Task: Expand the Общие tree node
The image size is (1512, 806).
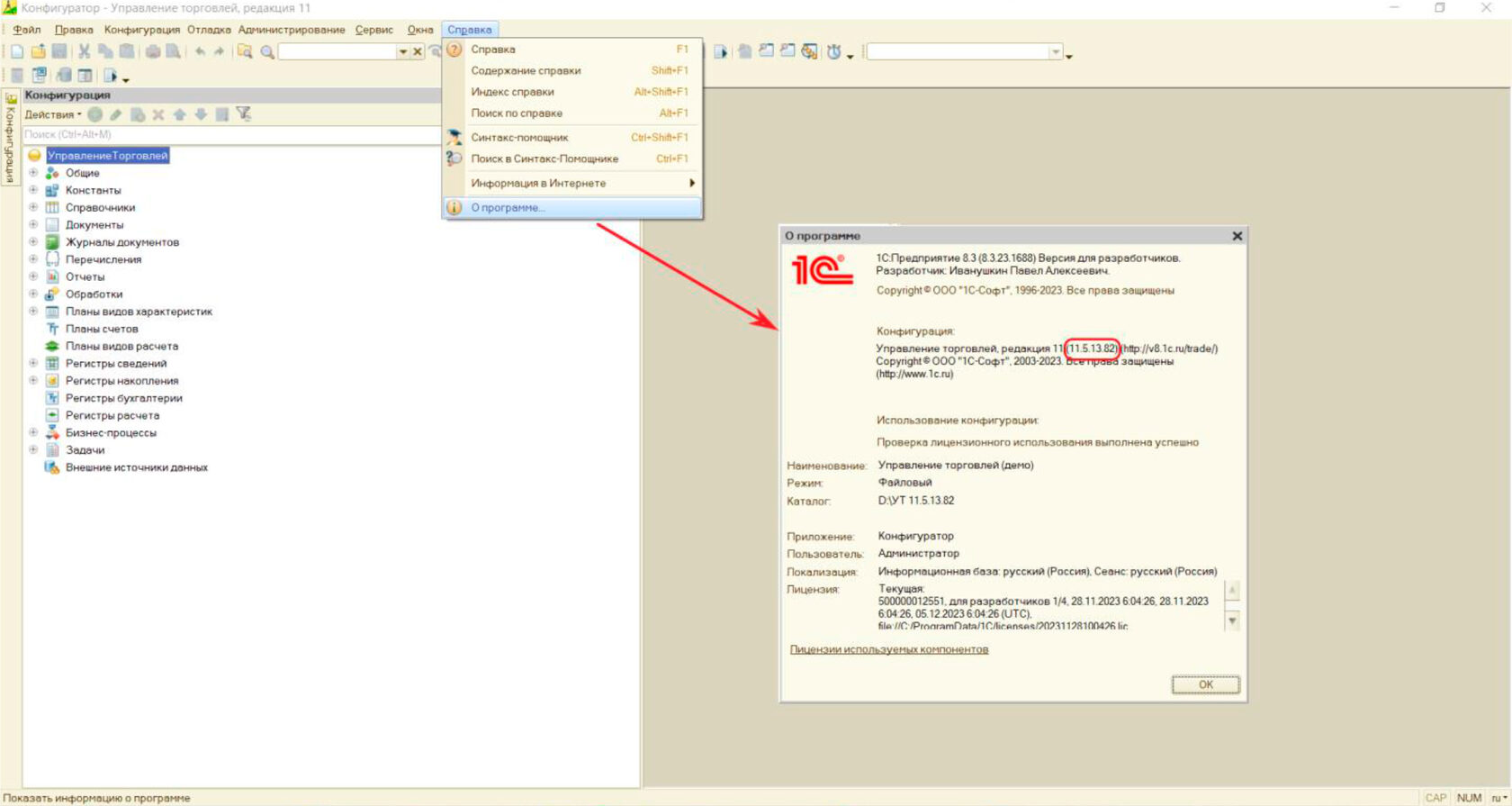Action: [33, 172]
